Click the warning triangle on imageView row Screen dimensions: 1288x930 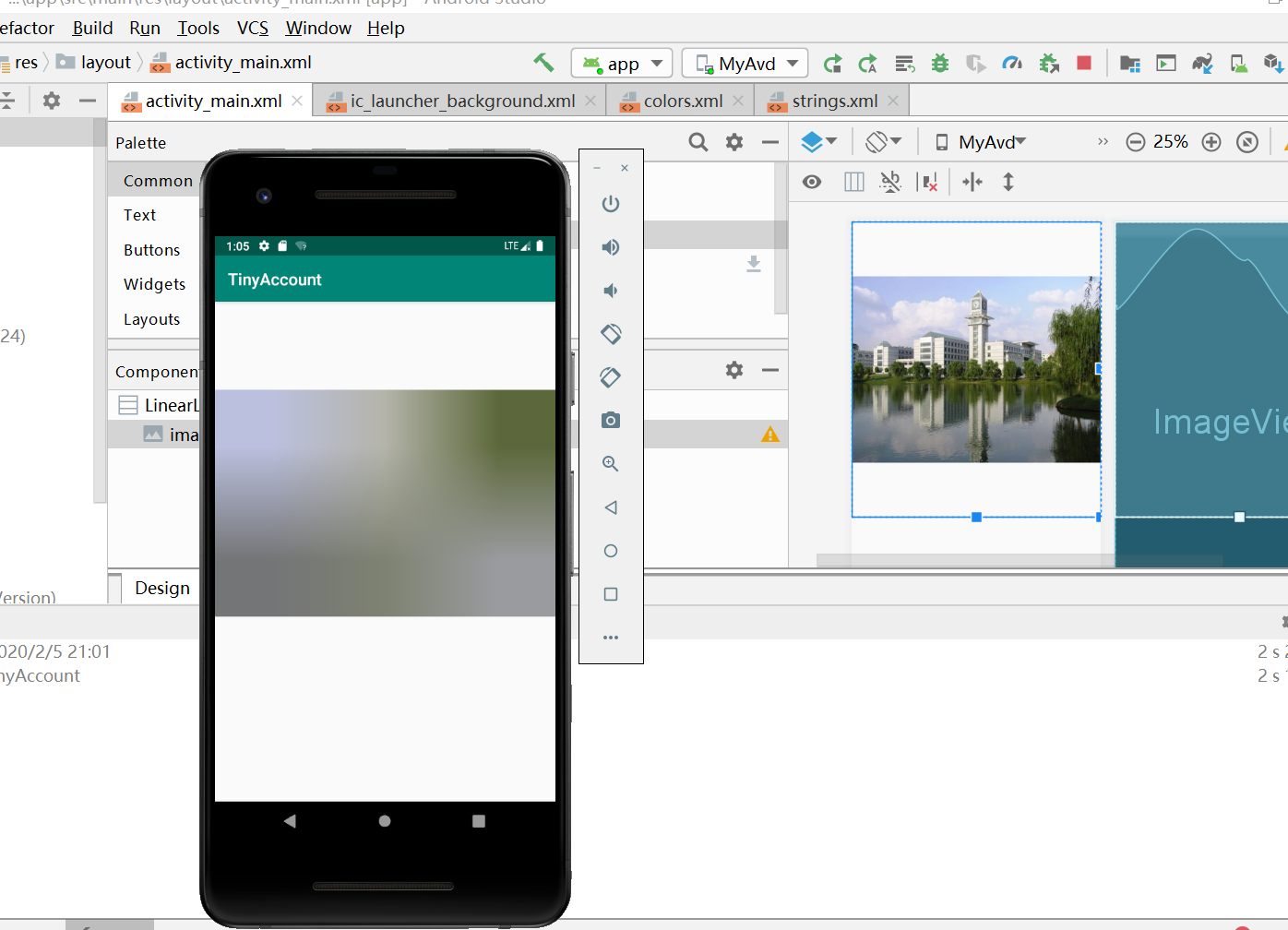770,435
